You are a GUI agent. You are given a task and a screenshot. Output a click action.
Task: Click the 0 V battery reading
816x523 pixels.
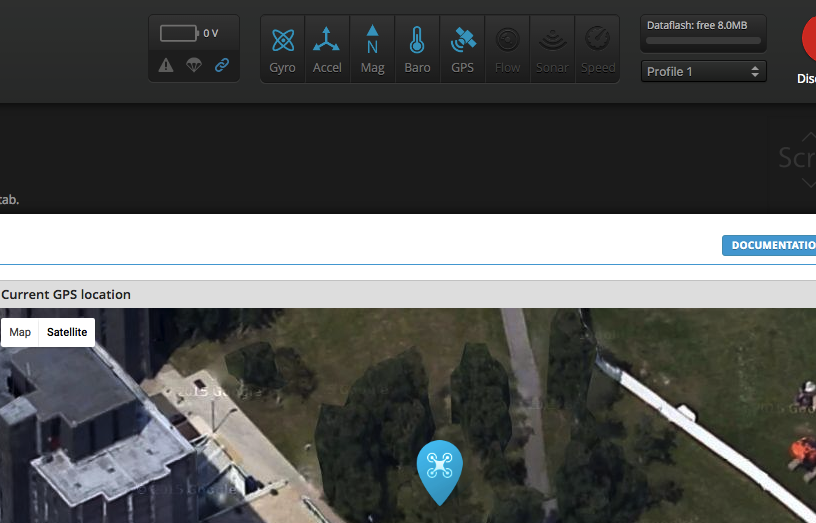211,33
